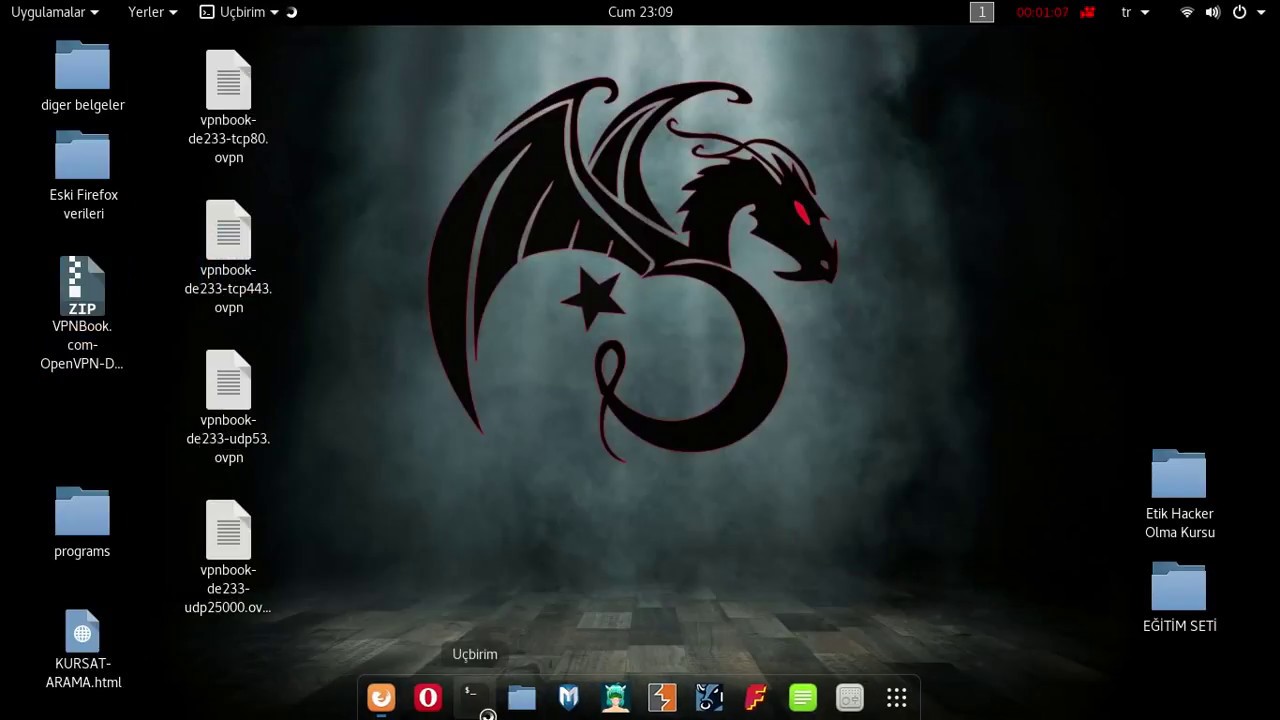Select vpnbook-de233-udp53.ovpn file
Screen dimensions: 1280x720
(228, 407)
